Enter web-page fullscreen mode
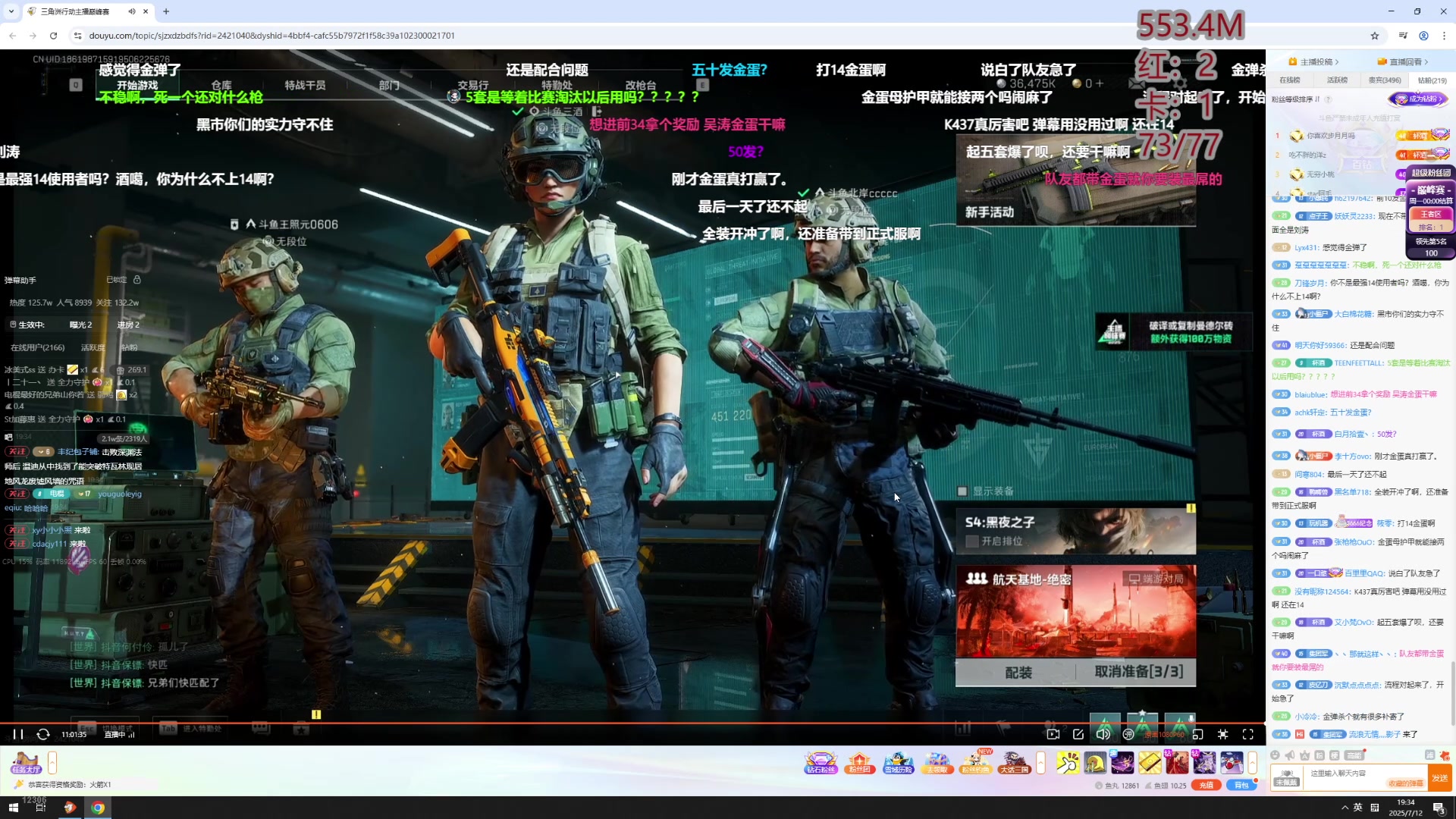1456x819 pixels. (x=1223, y=734)
